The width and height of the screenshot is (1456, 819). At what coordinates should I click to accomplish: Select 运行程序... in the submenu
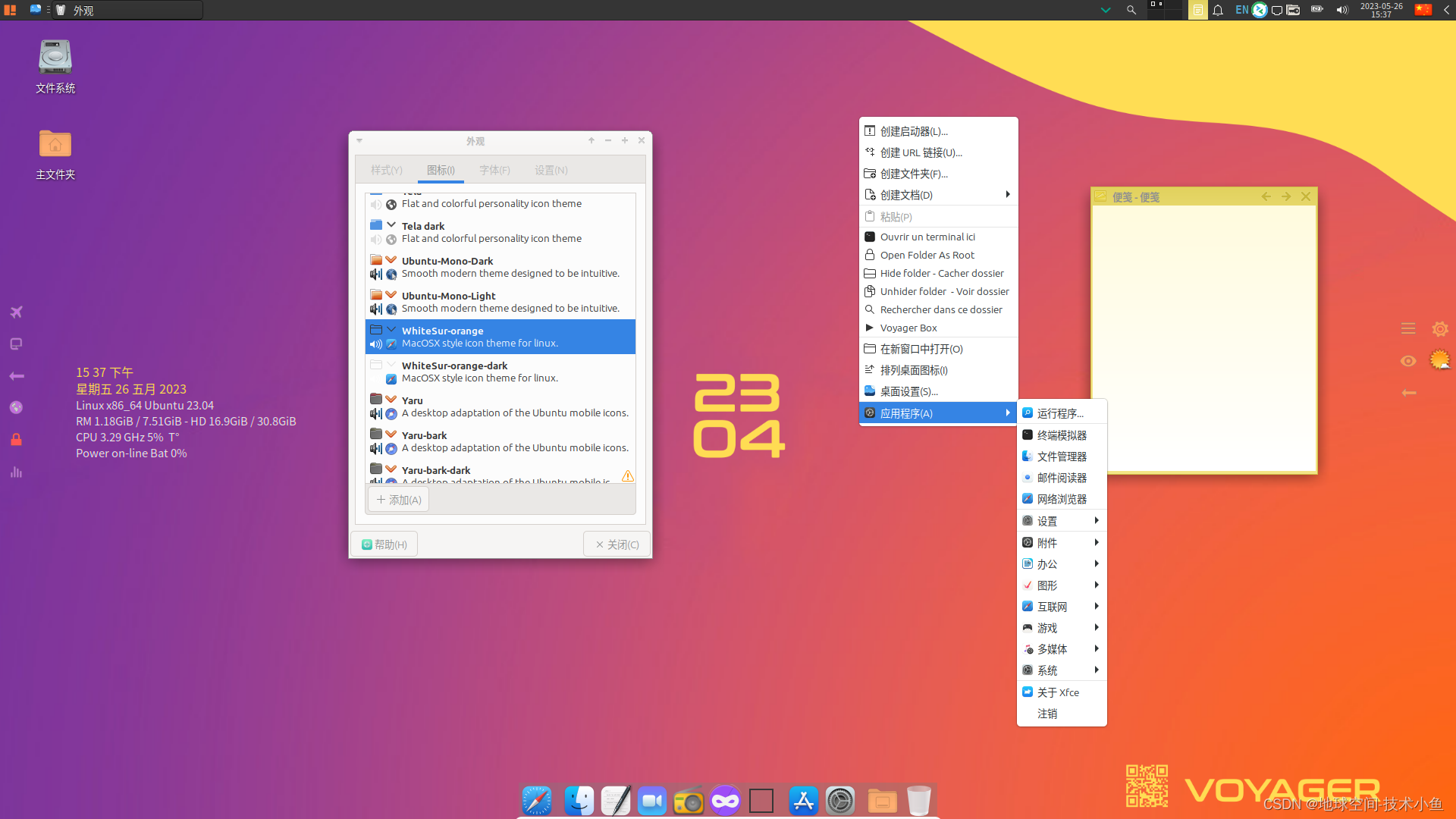coord(1062,413)
